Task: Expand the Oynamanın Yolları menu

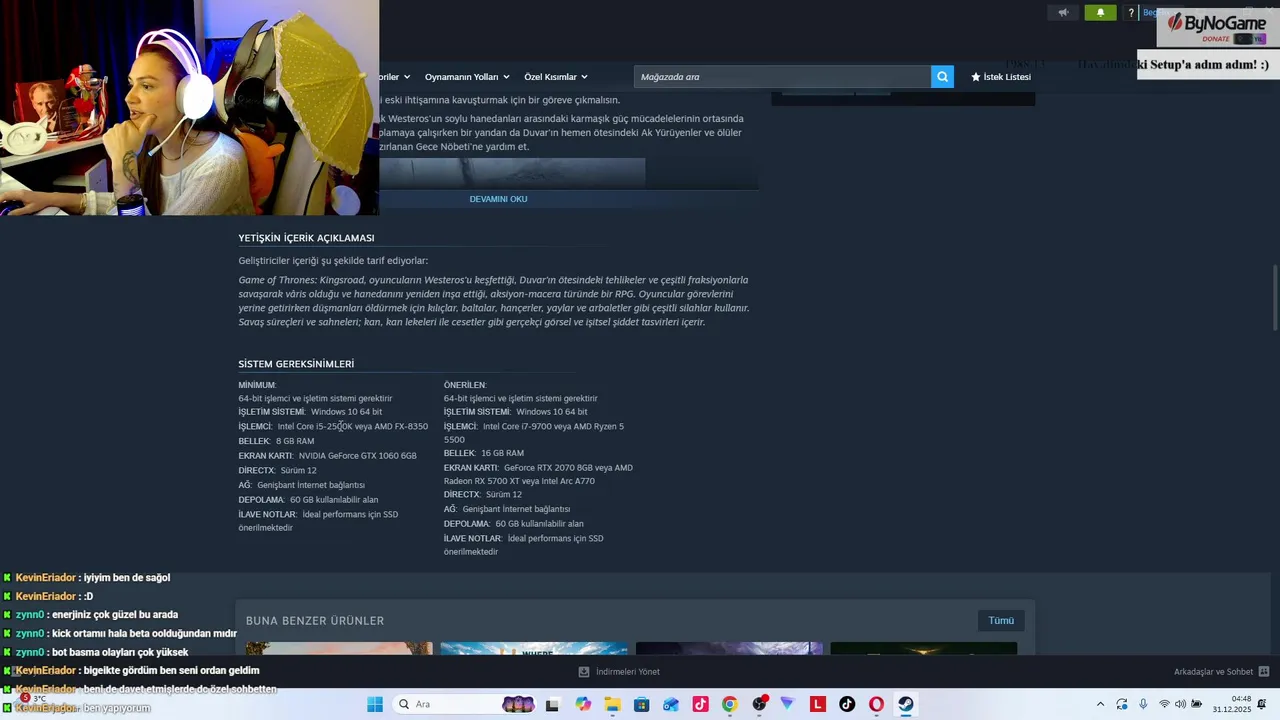Action: click(467, 77)
